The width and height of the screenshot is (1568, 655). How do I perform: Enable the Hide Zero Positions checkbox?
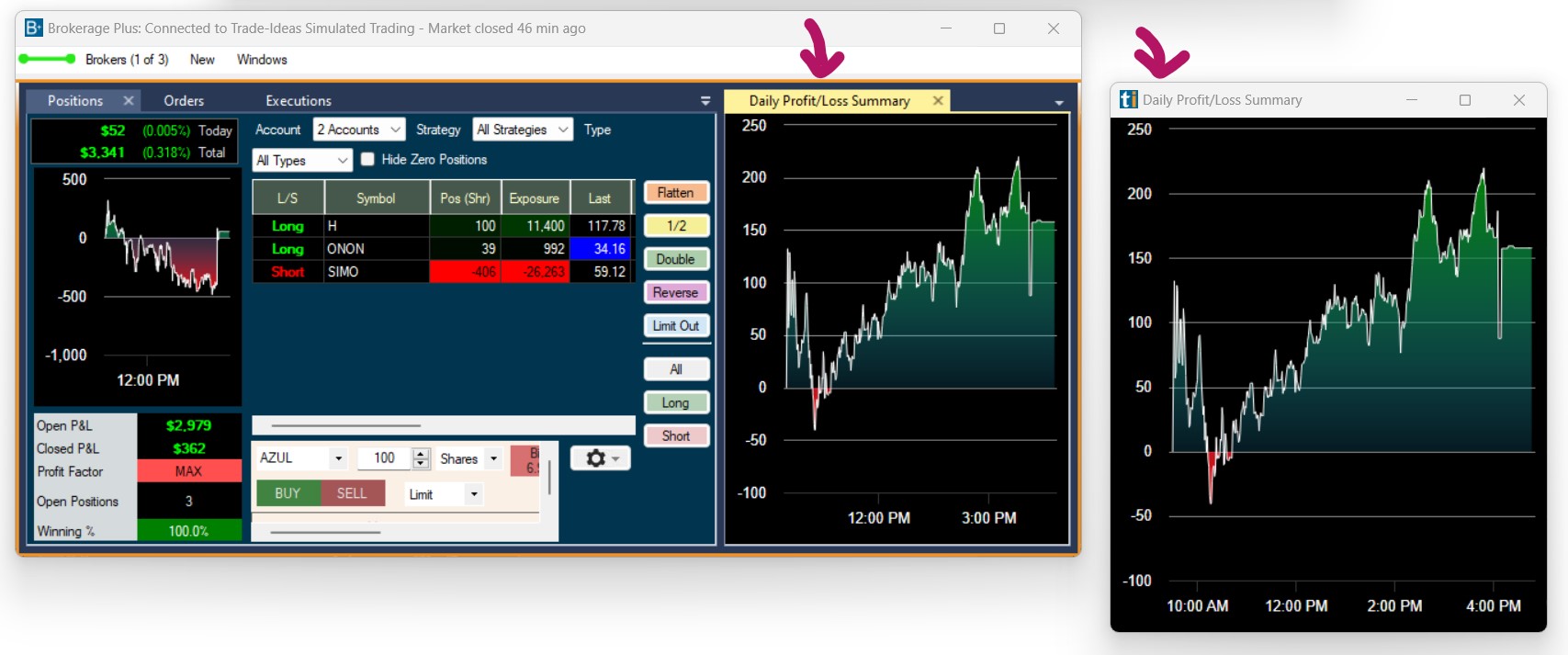pos(367,160)
